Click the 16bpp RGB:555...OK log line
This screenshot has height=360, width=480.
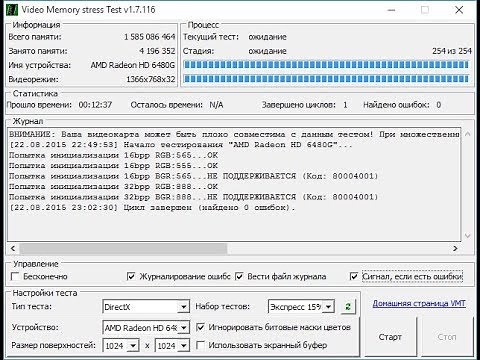click(113, 166)
